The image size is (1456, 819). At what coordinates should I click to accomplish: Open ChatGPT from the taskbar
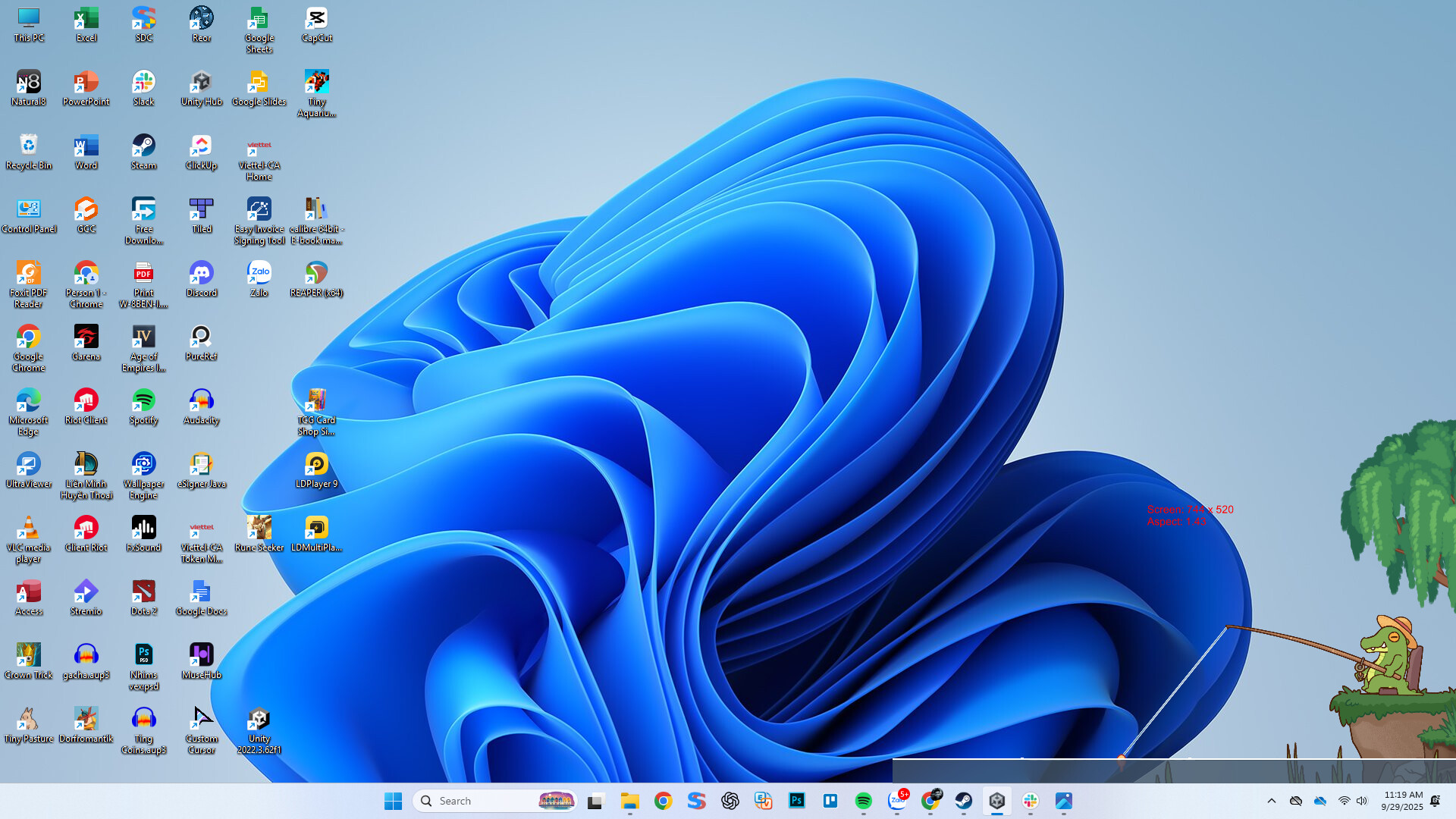[x=730, y=800]
